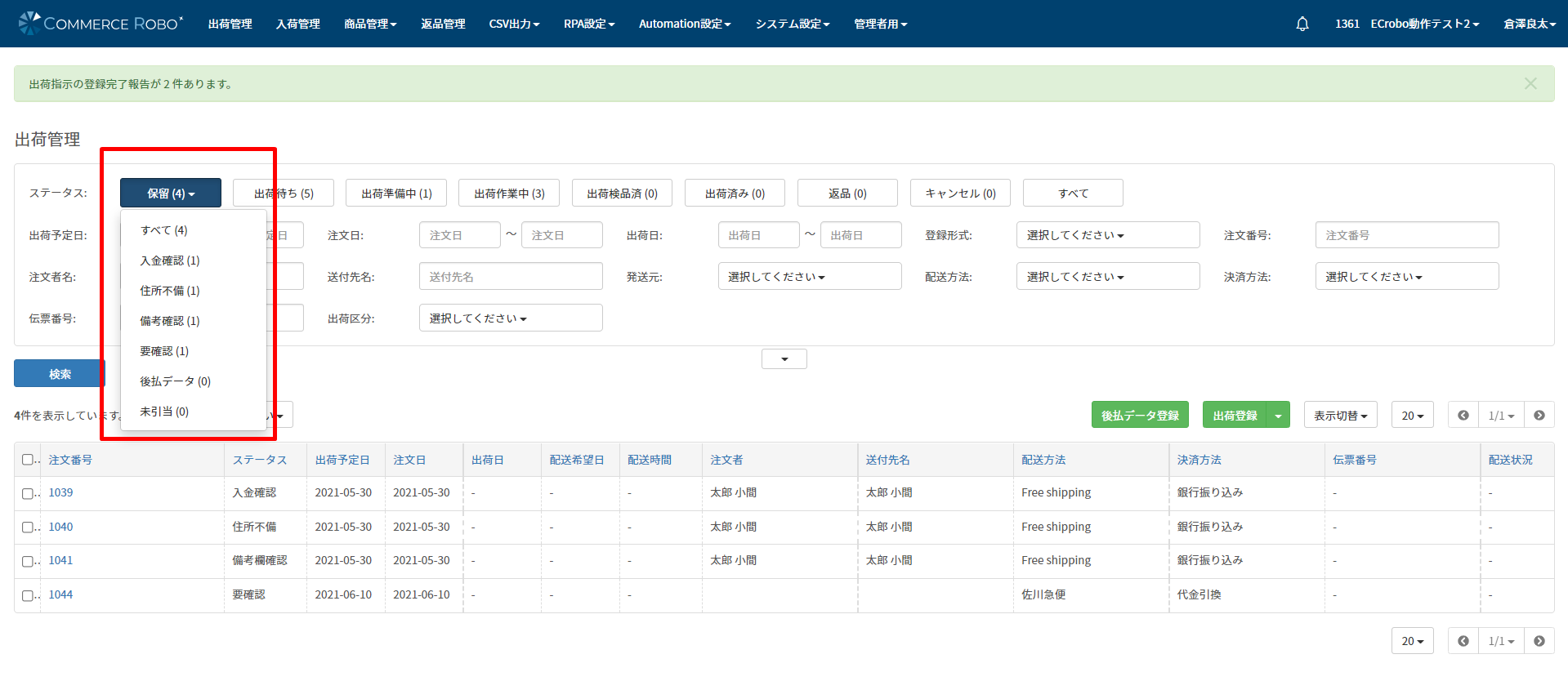1568x681 pixels.
Task: Check the box for order 1041
Action: pos(28,561)
